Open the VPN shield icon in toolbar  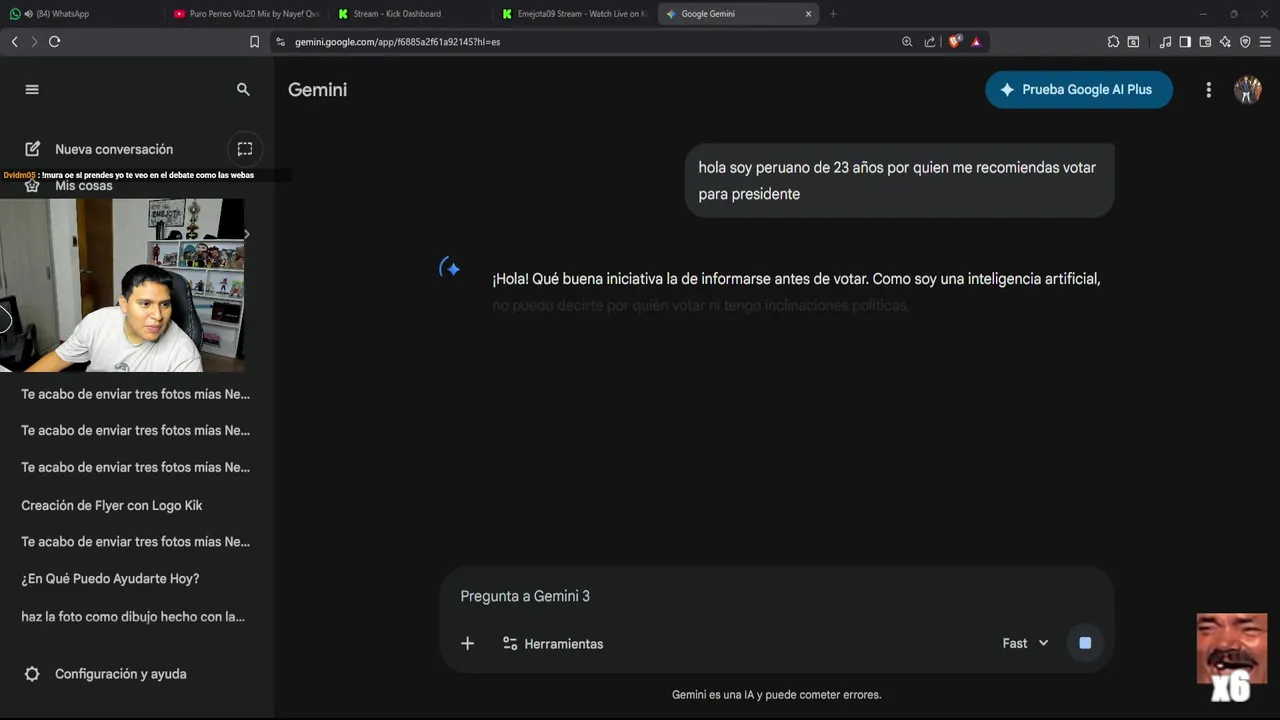(x=1245, y=42)
